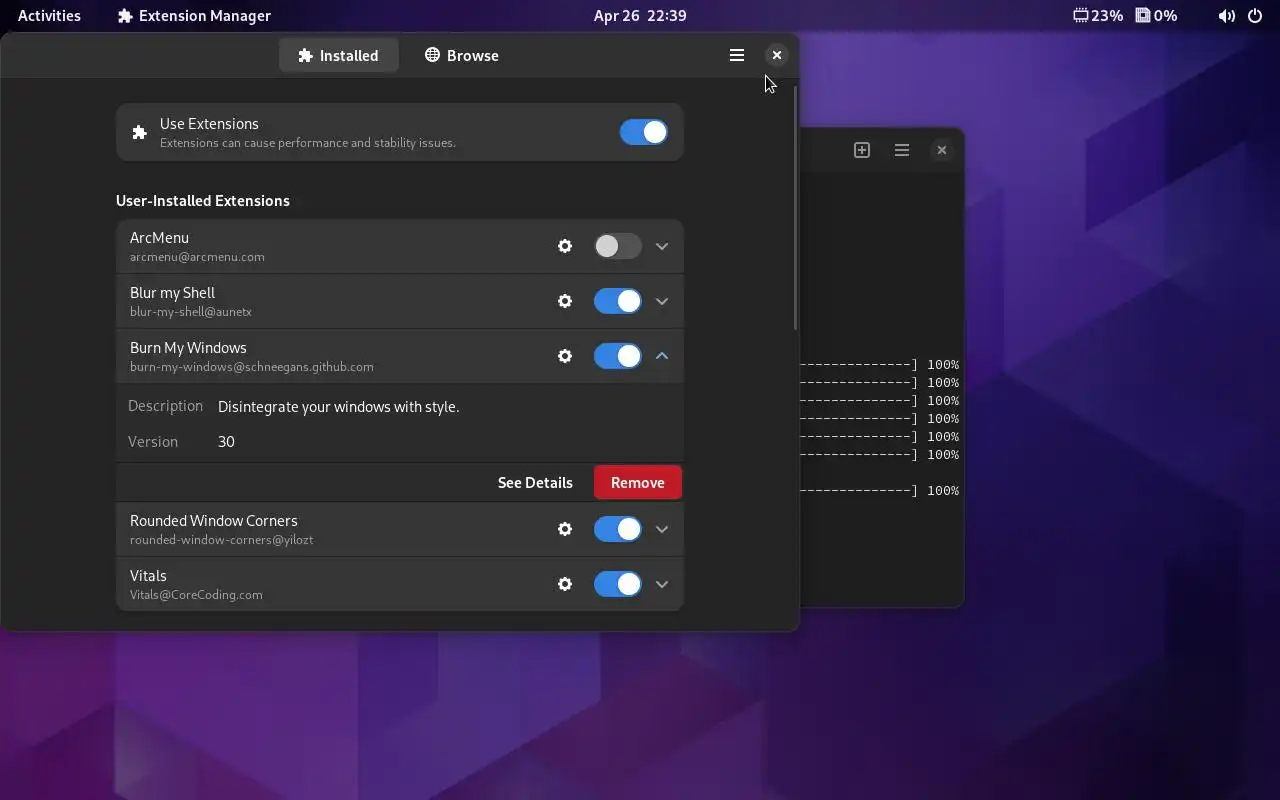
Task: Open Burn My Windows settings gear
Action: point(565,356)
